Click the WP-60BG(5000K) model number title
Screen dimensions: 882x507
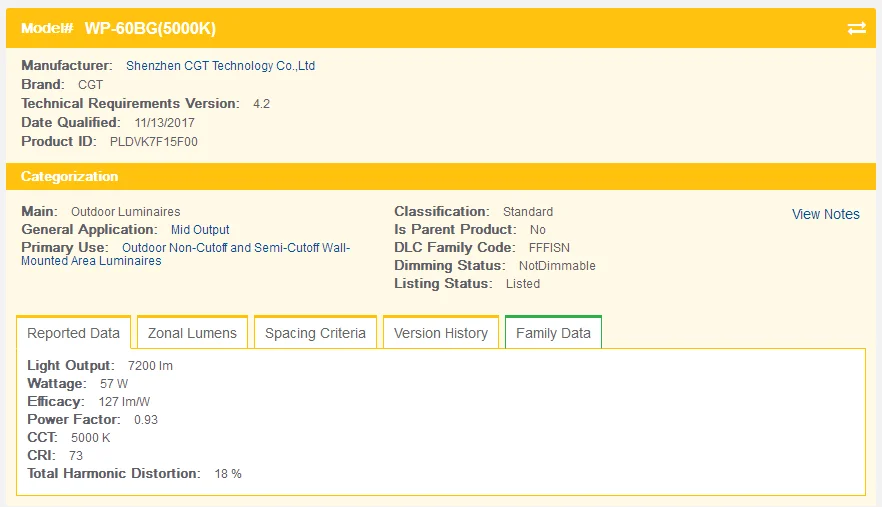tap(150, 28)
